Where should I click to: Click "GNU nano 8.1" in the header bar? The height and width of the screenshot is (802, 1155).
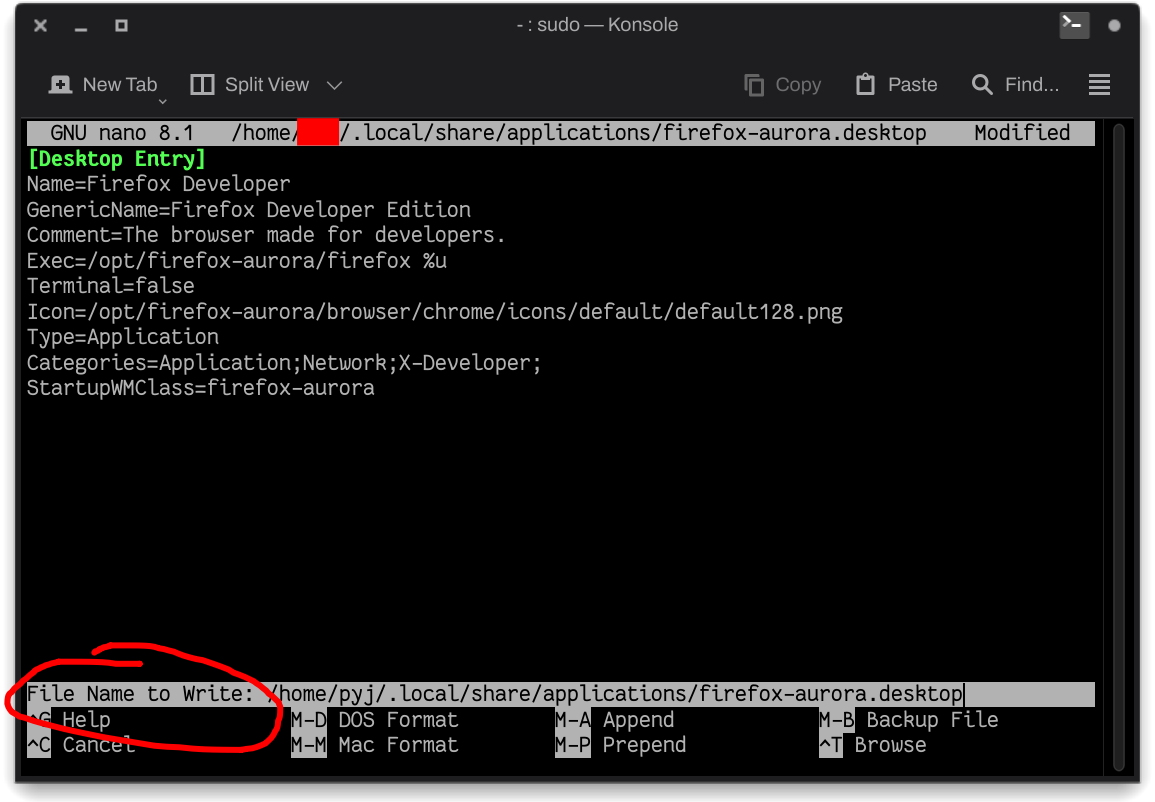pyautogui.click(x=122, y=133)
